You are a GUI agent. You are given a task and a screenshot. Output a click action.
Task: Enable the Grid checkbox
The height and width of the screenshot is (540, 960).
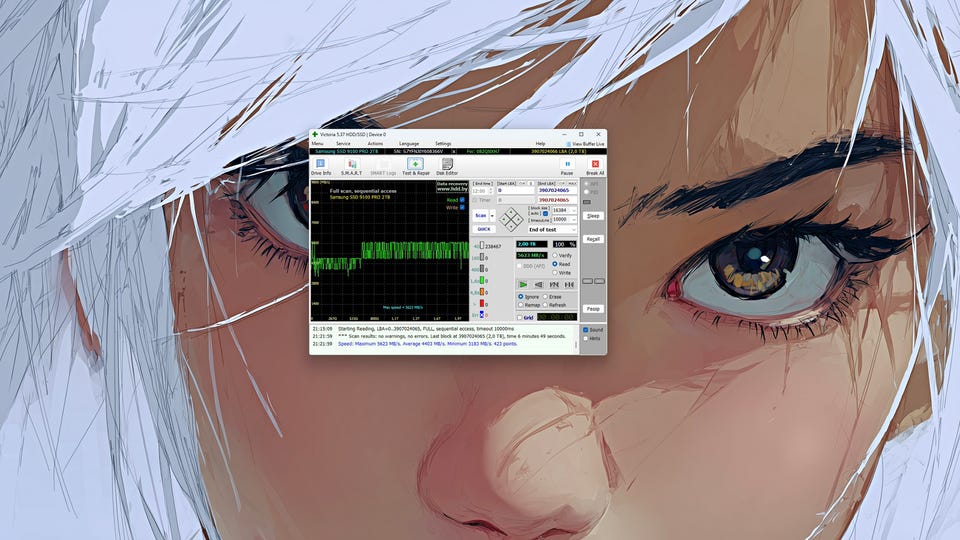pos(519,317)
